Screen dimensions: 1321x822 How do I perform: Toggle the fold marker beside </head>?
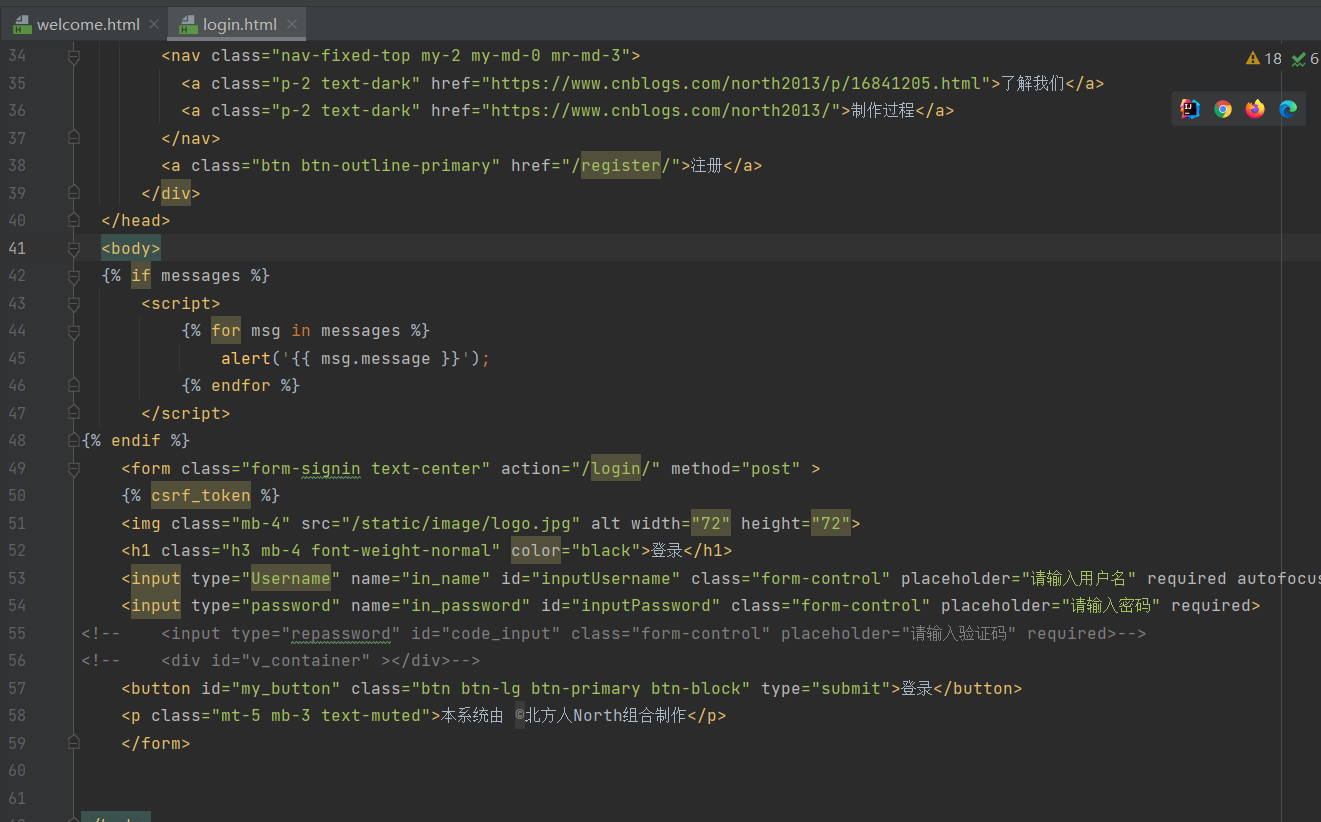coord(73,220)
